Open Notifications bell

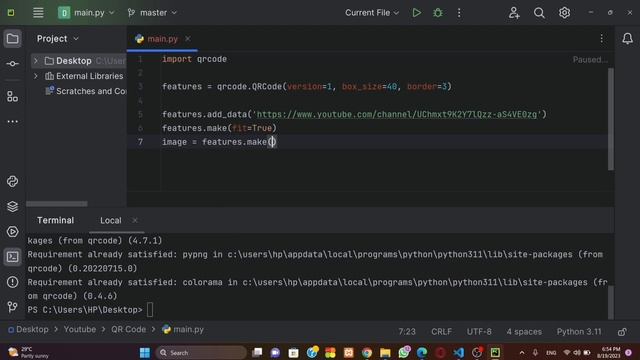click(627, 39)
